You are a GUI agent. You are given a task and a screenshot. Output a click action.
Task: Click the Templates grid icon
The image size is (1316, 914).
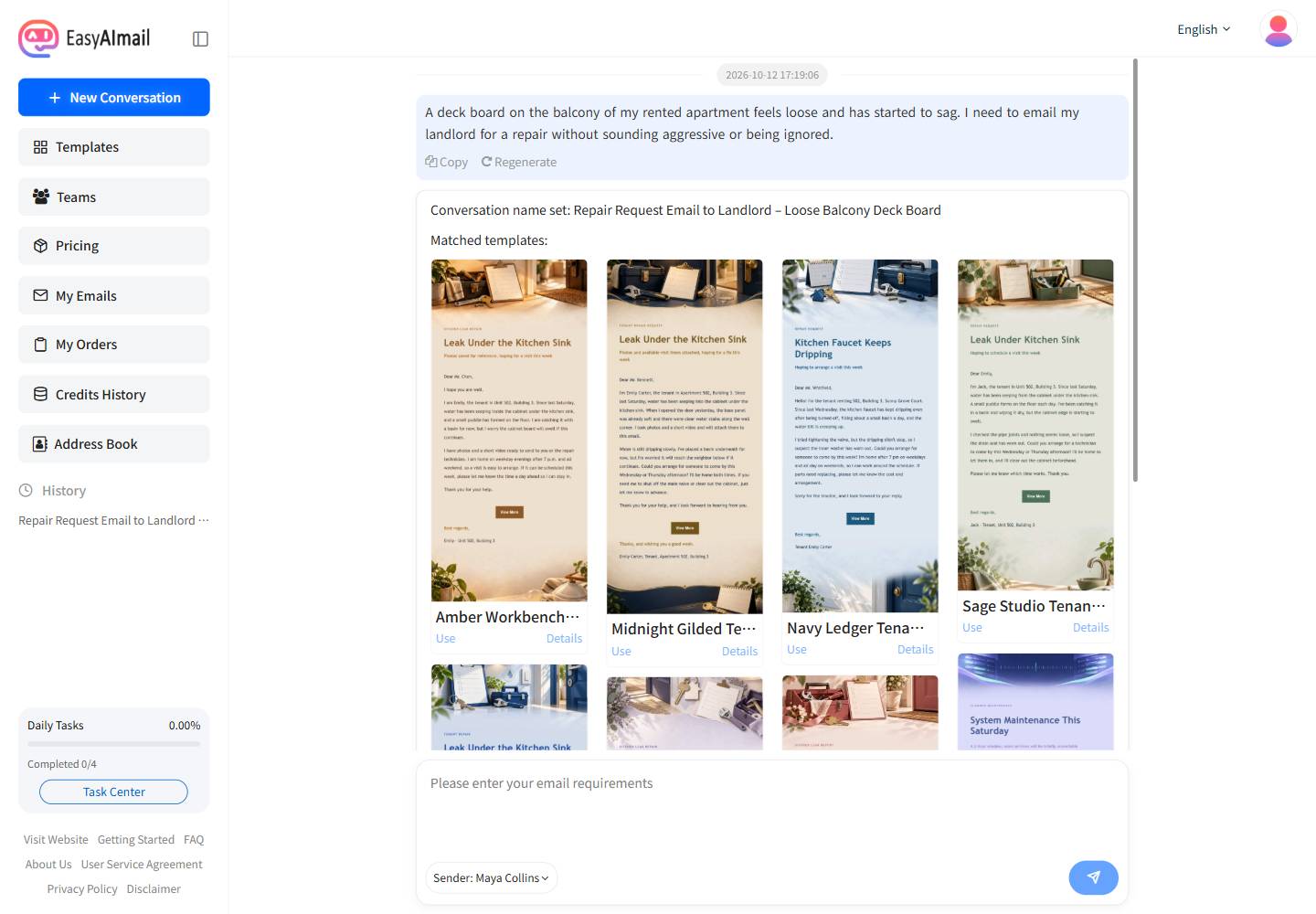(40, 147)
